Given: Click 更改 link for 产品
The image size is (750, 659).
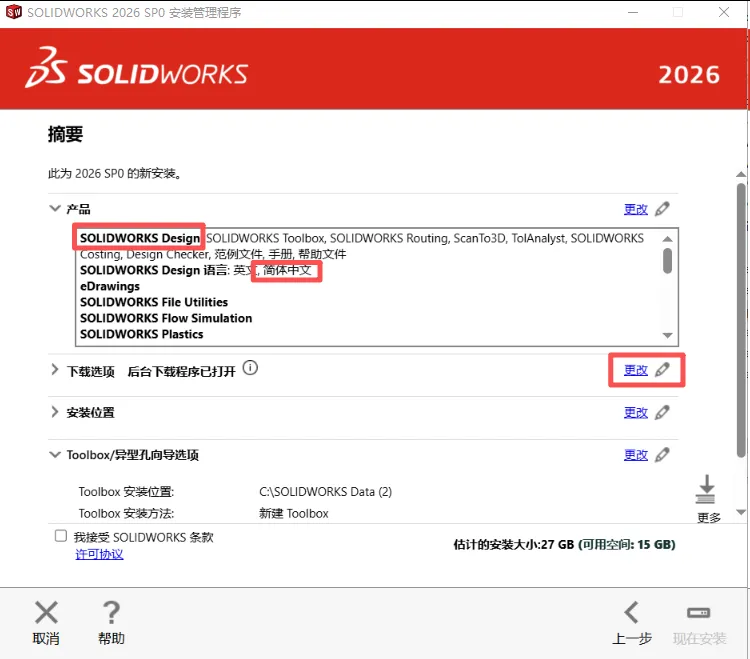Looking at the screenshot, I should [x=636, y=209].
